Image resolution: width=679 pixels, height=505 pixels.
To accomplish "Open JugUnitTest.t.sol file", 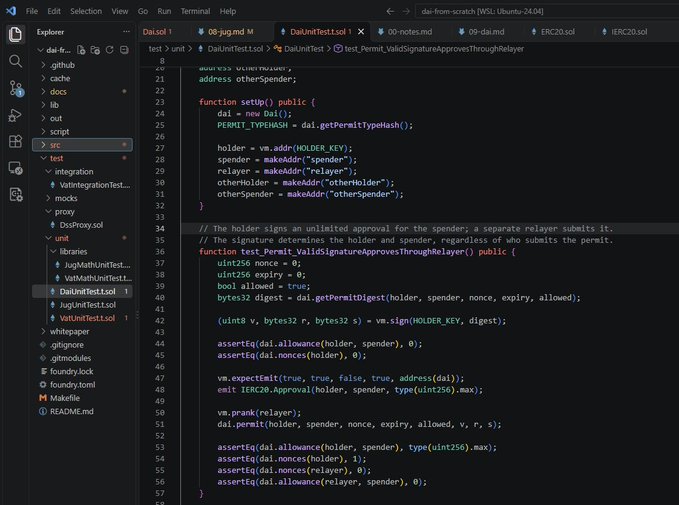I will [82, 305].
